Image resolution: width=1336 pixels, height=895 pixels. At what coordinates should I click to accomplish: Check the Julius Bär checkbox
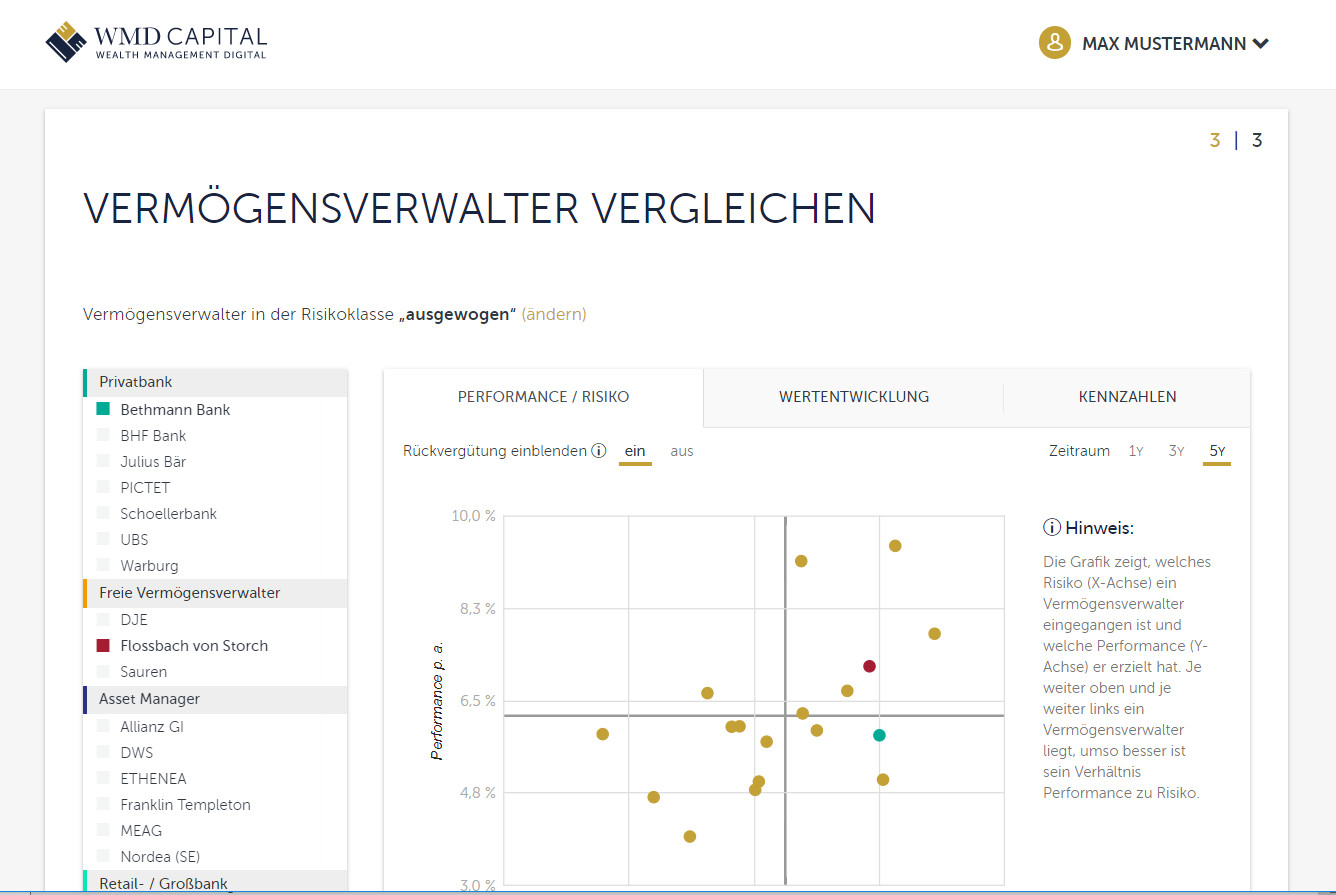tap(103, 461)
